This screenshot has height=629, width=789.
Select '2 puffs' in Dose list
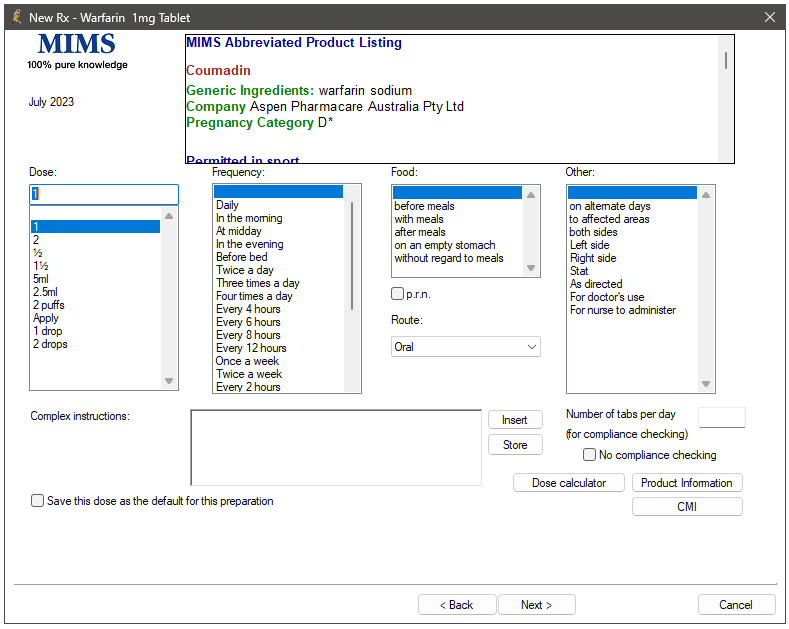95,305
